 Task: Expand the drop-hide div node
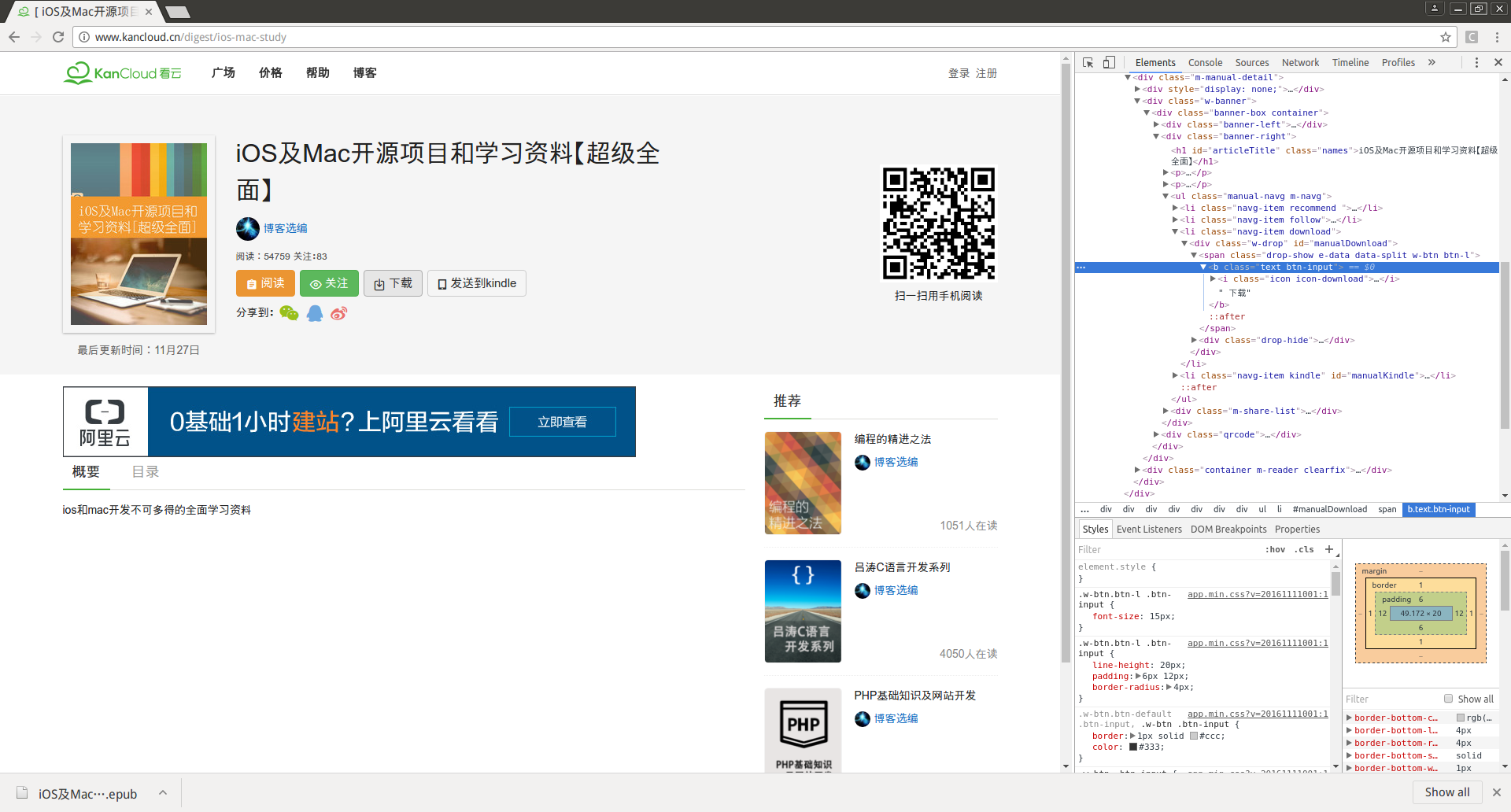pos(1194,340)
